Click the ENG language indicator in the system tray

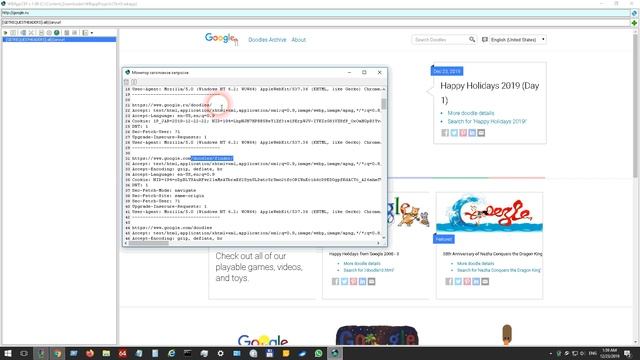point(593,353)
